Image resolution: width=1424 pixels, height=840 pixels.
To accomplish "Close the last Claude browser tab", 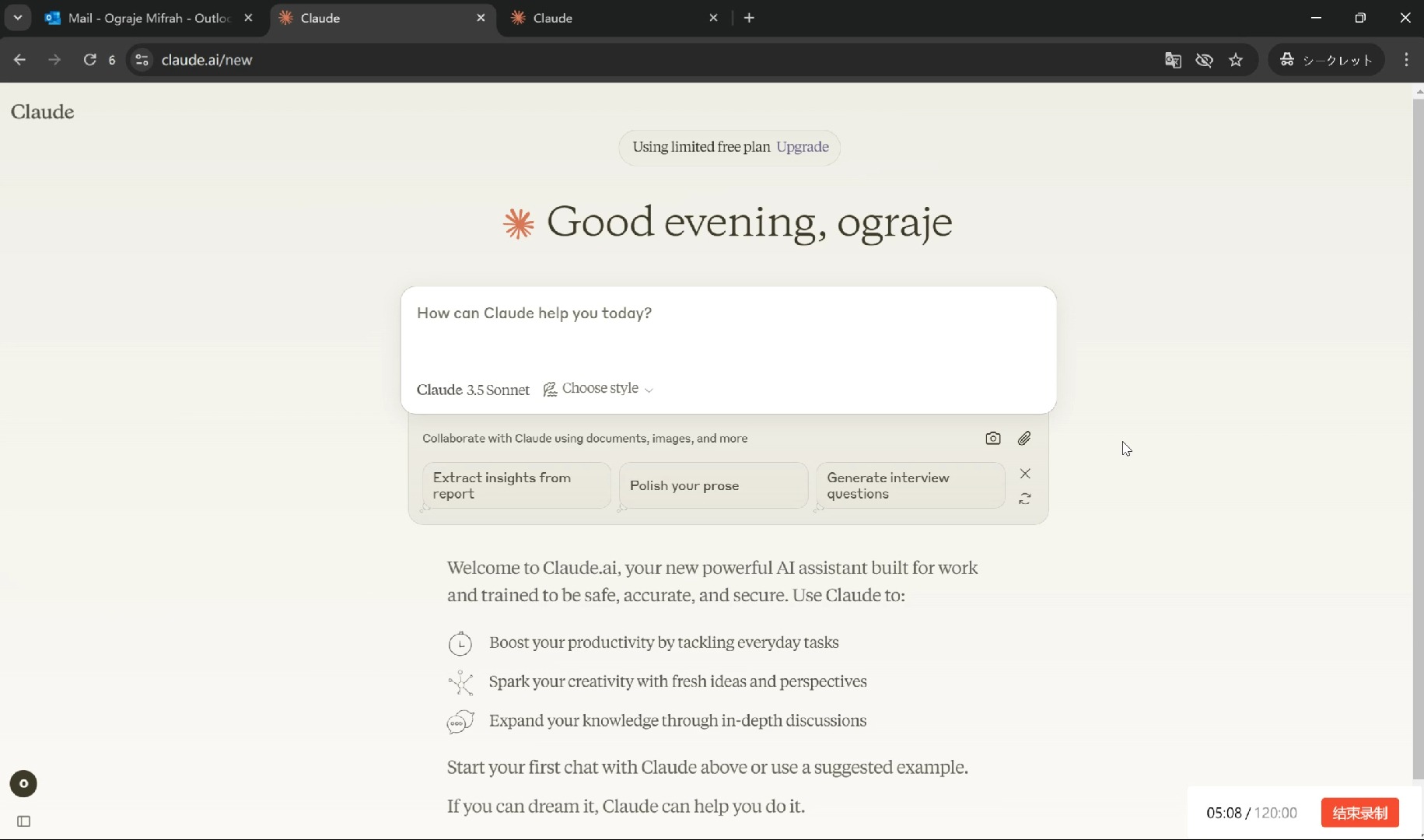I will [x=713, y=18].
